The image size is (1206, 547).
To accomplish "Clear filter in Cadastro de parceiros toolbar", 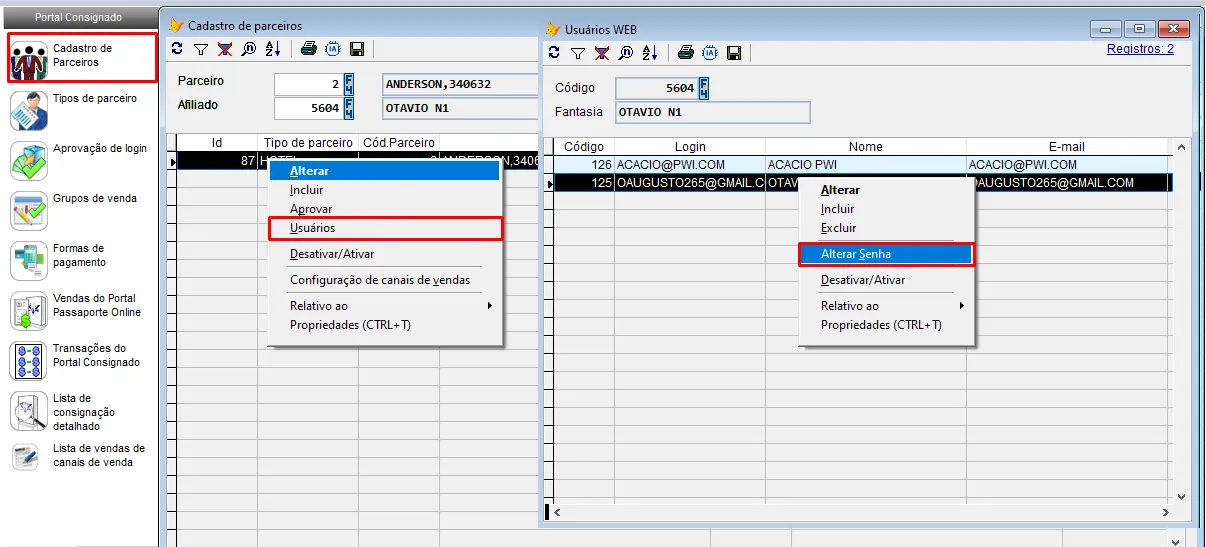I will click(x=224, y=48).
